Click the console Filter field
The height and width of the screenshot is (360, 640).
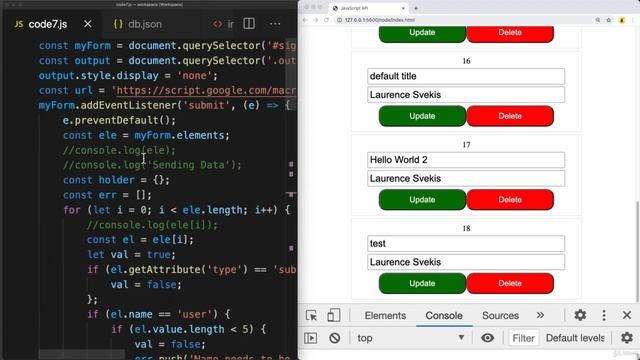pyautogui.click(x=524, y=338)
